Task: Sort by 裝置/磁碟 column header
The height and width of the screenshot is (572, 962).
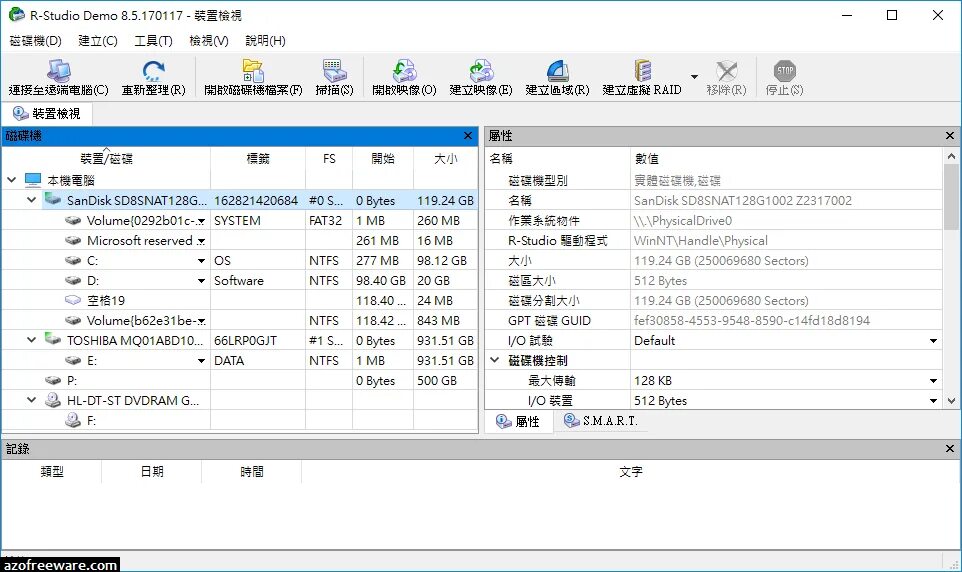Action: [106, 158]
